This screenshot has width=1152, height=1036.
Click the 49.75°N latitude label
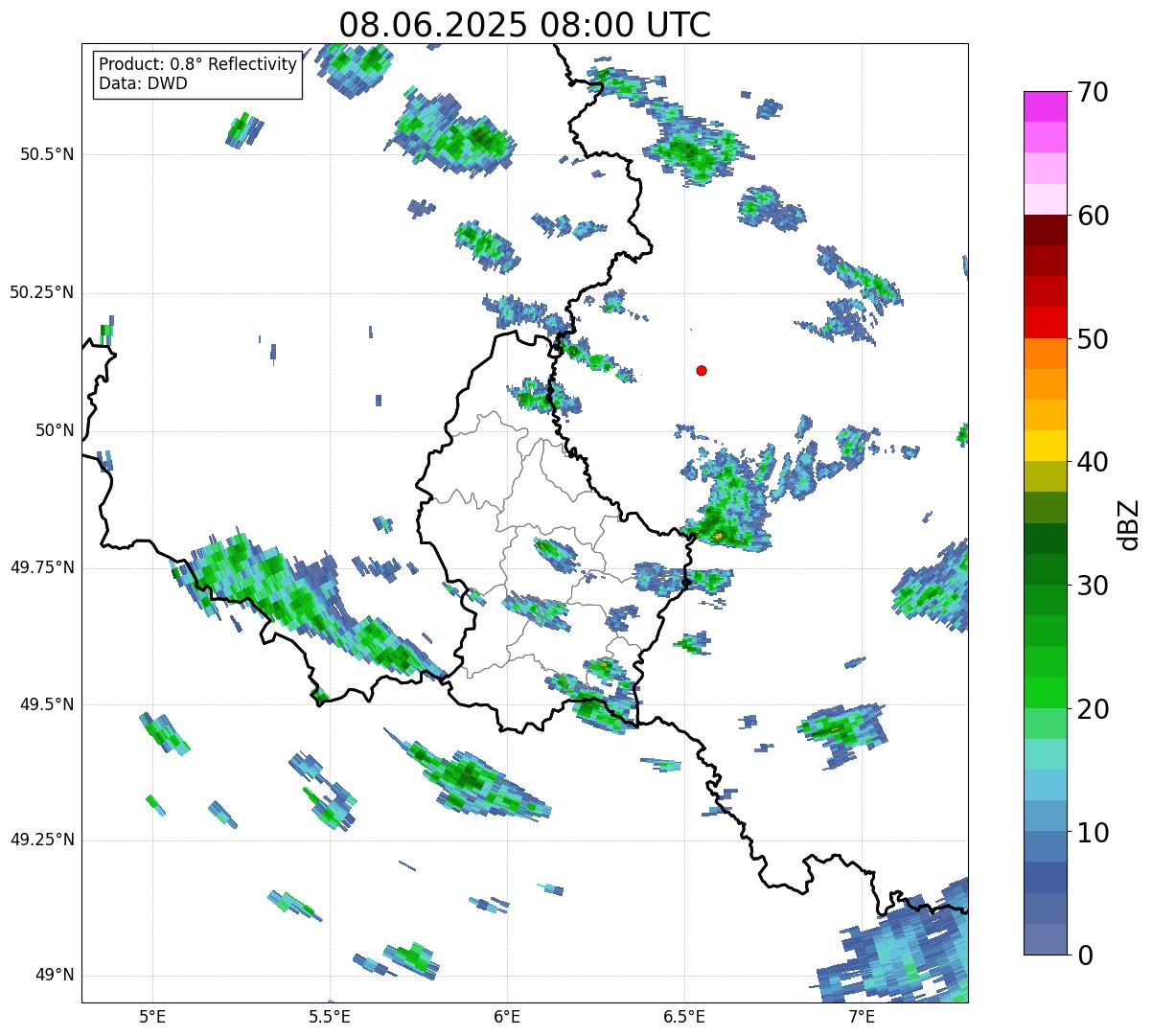click(41, 567)
